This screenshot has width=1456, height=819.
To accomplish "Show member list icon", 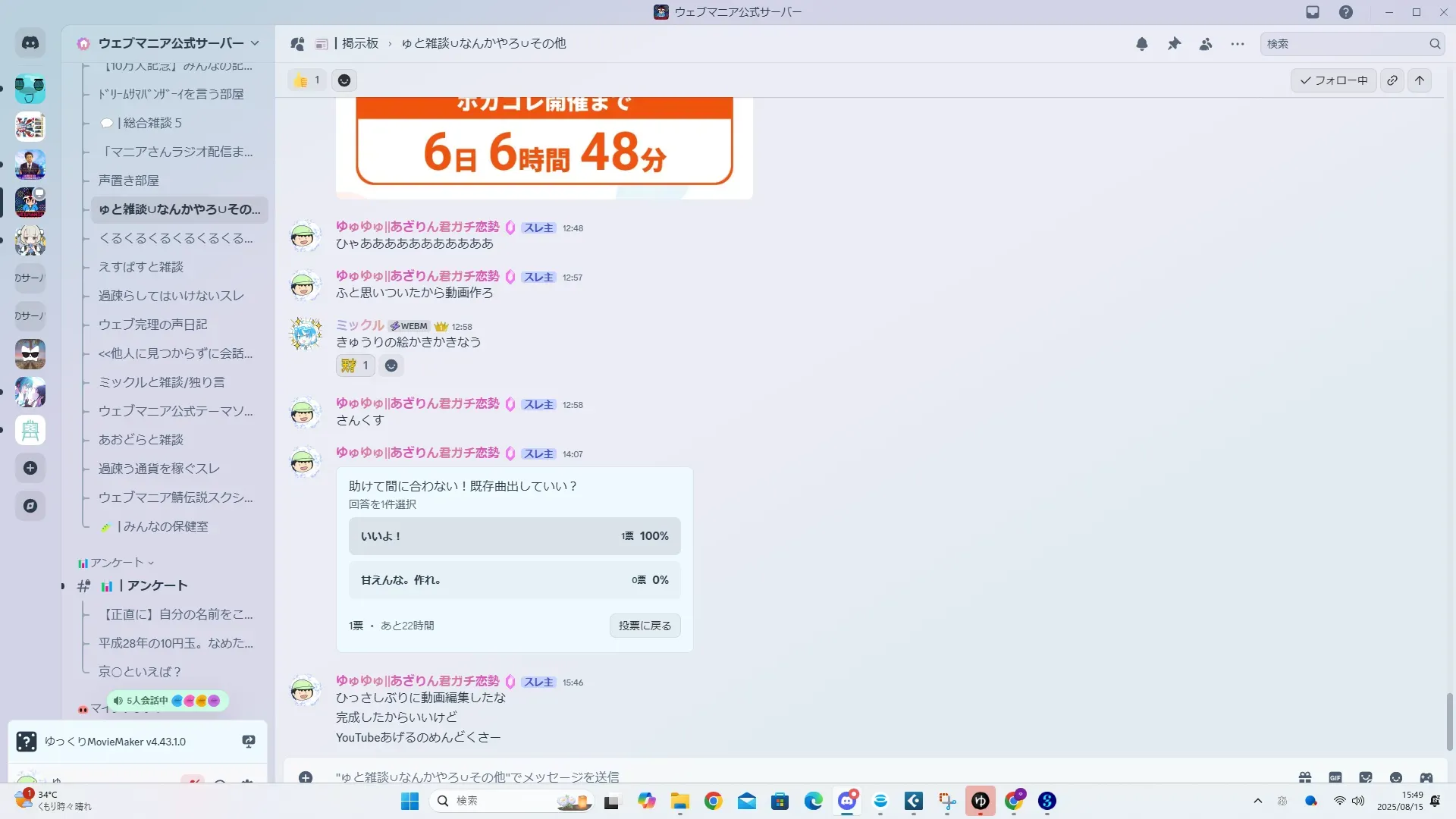I will tap(1206, 44).
